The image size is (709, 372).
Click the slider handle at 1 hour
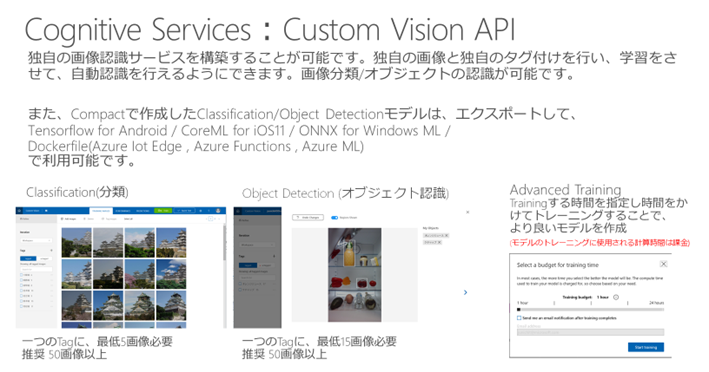pos(519,310)
